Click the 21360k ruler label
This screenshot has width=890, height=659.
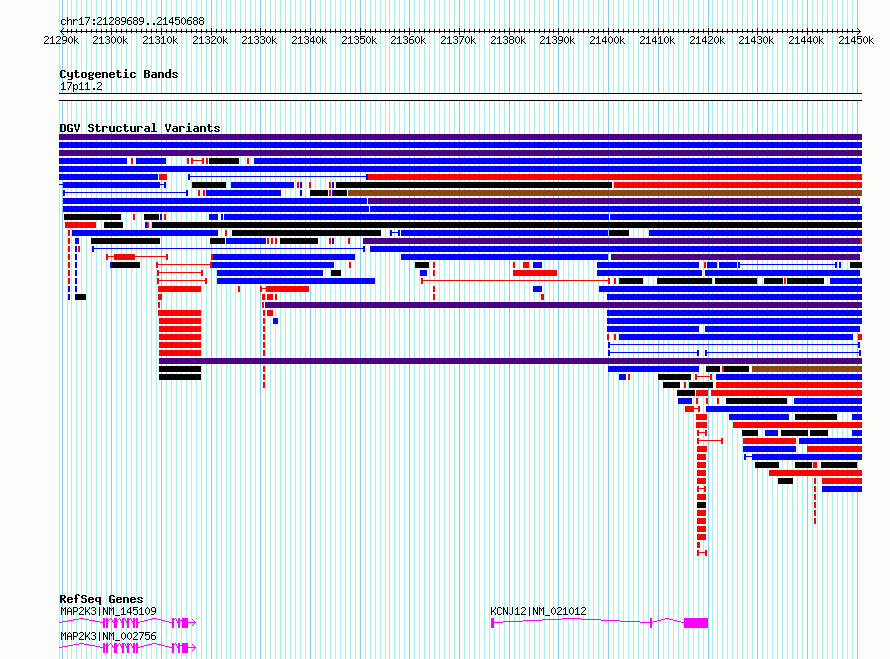point(409,40)
